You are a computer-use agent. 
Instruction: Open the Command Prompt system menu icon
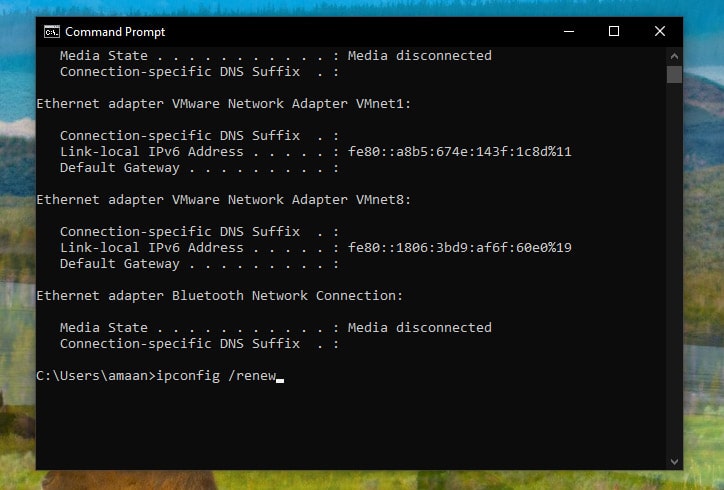(52, 32)
